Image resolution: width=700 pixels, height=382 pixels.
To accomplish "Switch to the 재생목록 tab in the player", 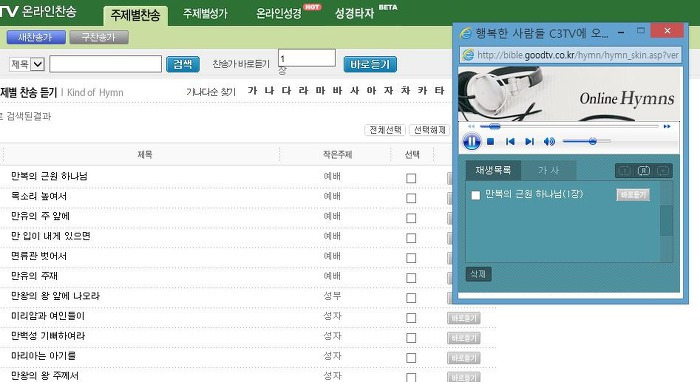I will tap(493, 170).
